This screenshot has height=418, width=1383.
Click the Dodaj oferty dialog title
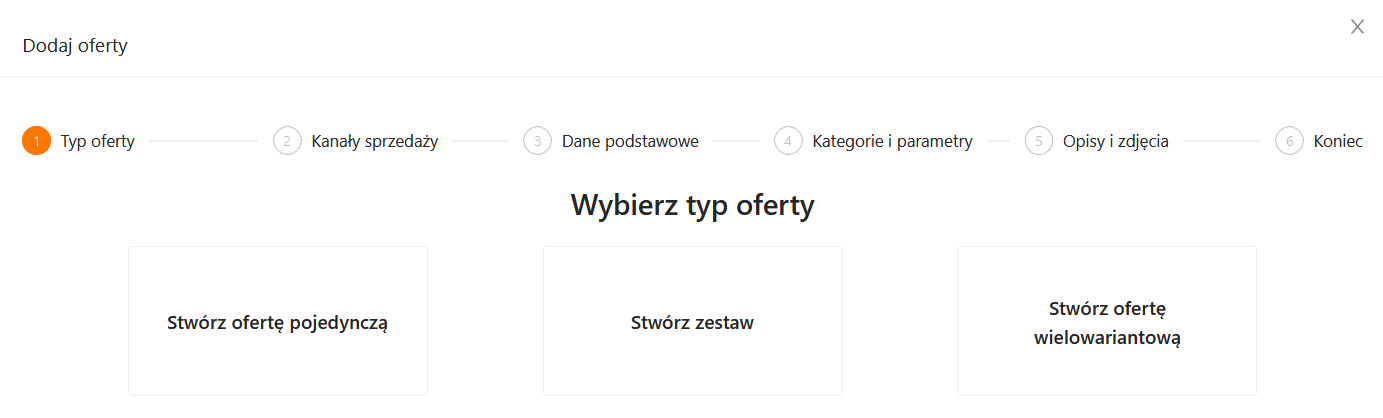pyautogui.click(x=75, y=45)
